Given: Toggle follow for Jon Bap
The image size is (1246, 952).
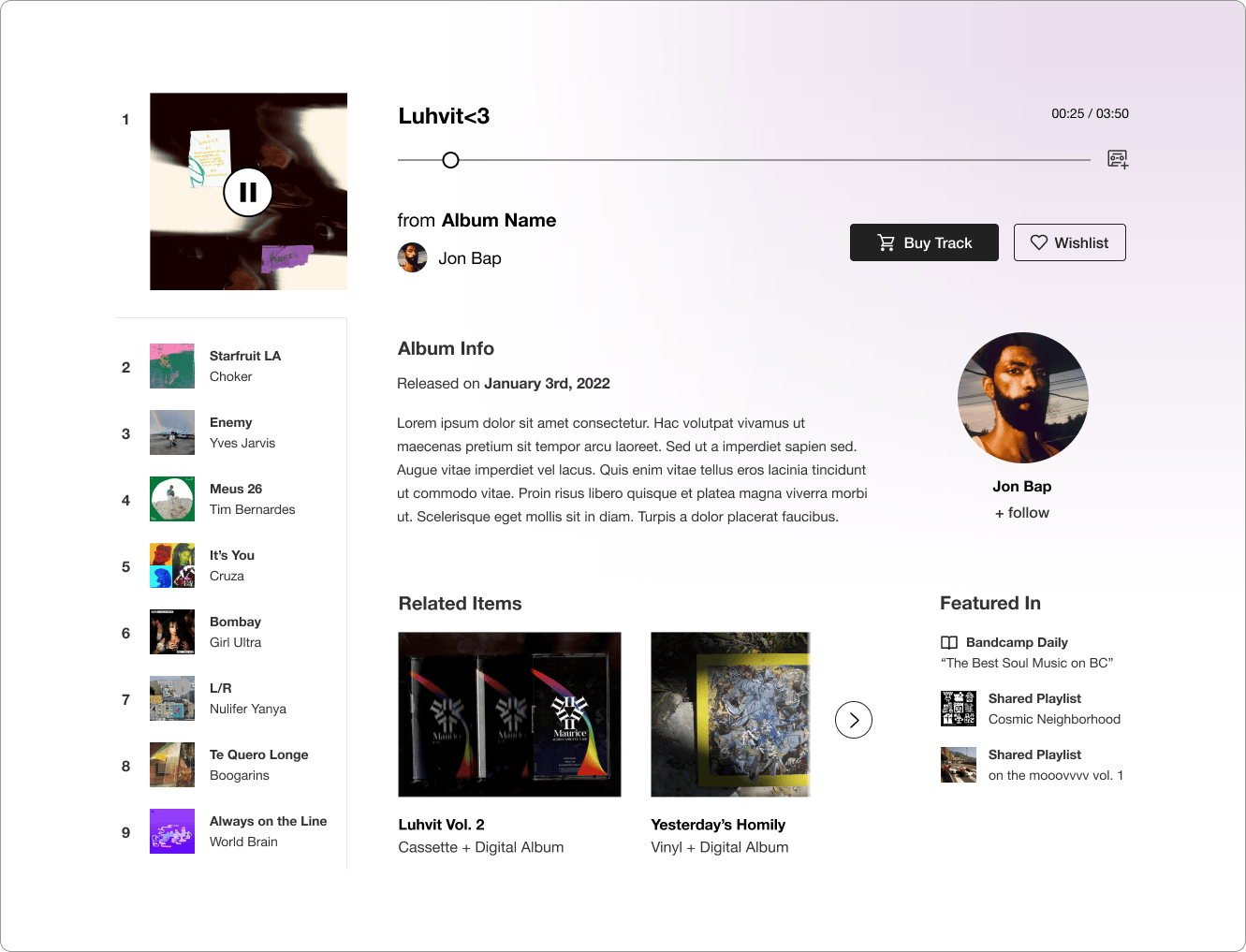Looking at the screenshot, I should (x=1021, y=513).
